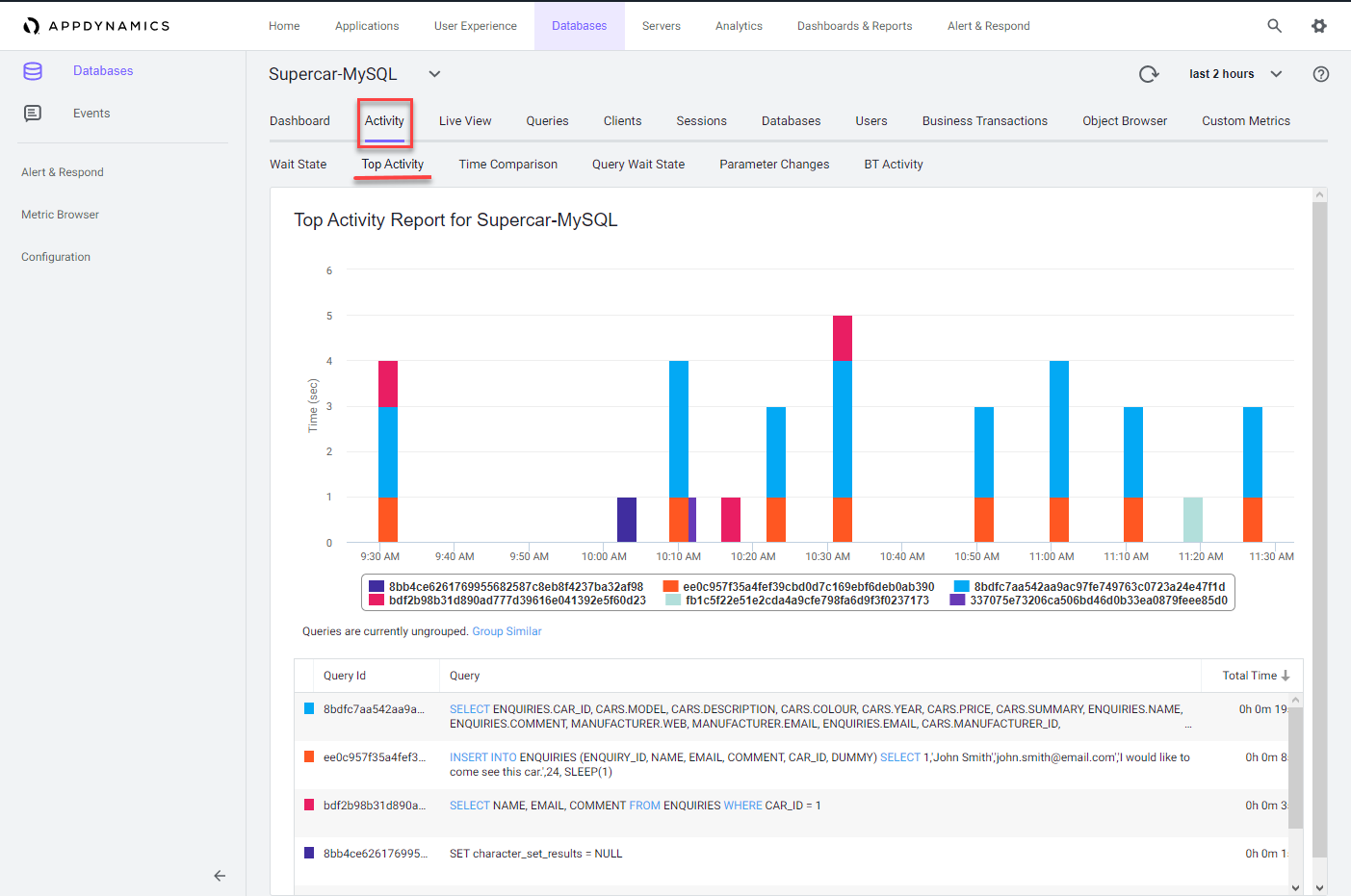Click the tall pink bar segment at 10:30 AM
Screen dimensions: 1351x896
(843, 339)
